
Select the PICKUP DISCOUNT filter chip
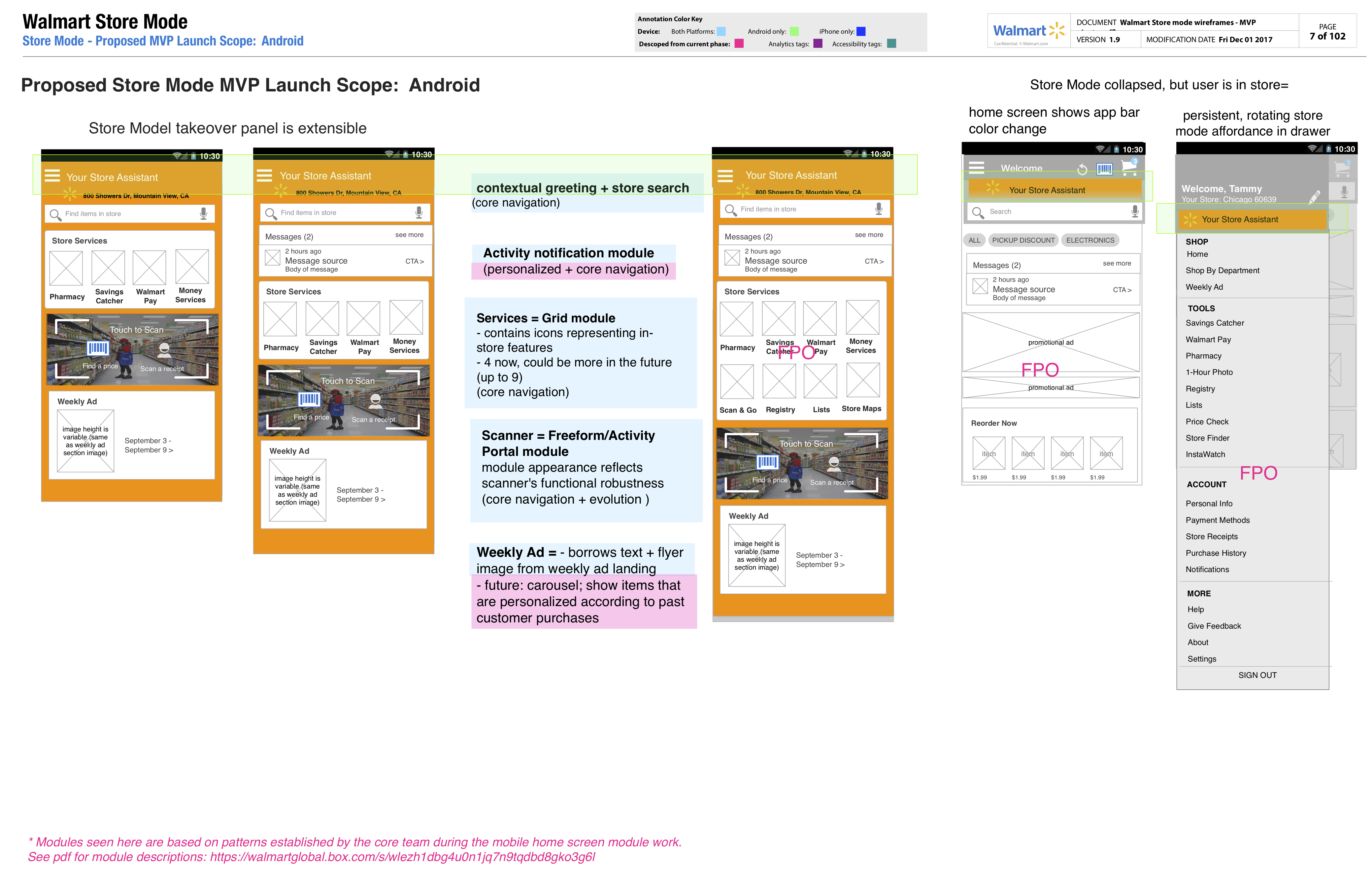point(1023,240)
